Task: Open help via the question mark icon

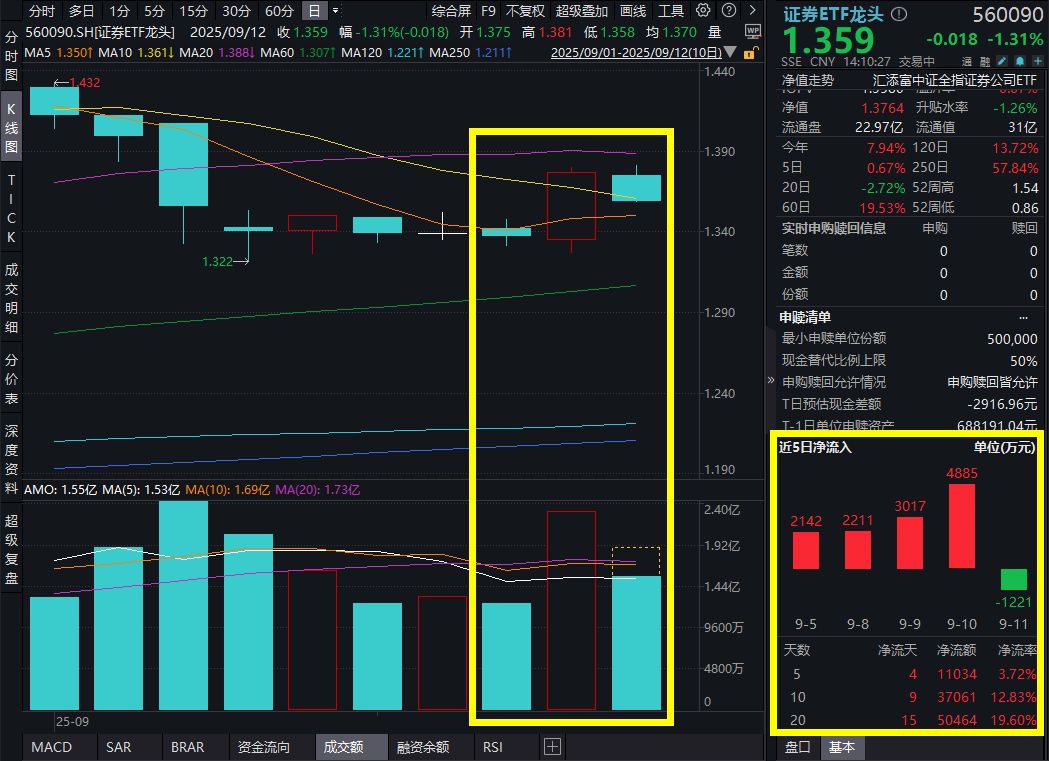Action: click(x=729, y=10)
